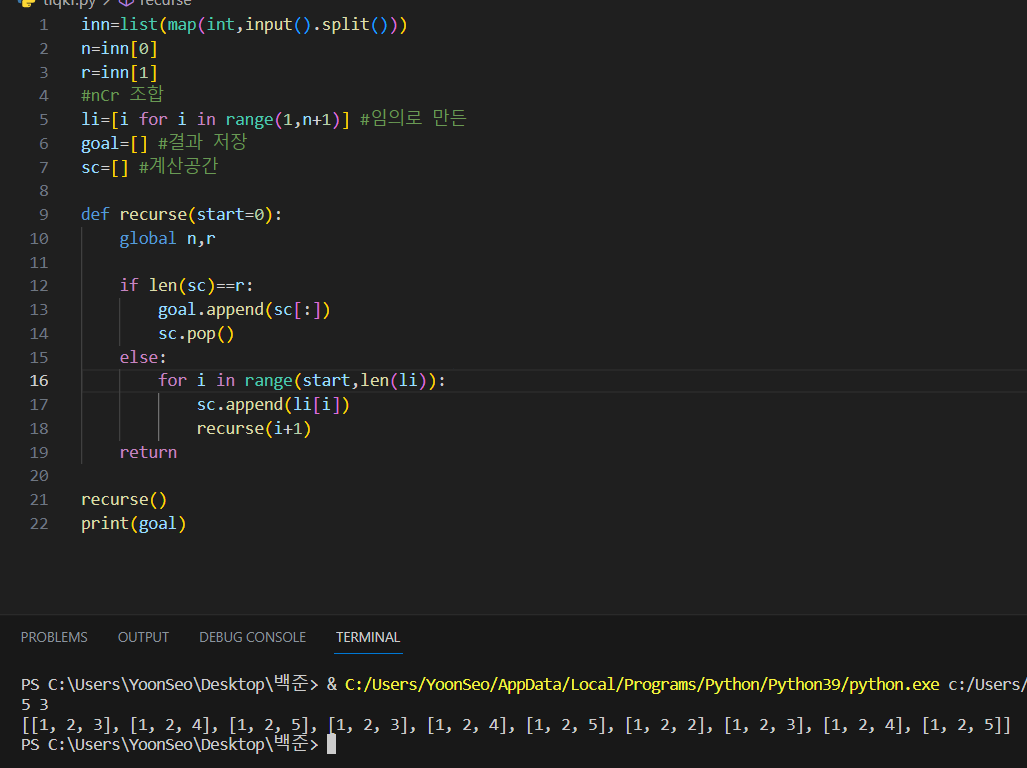Screen dimensions: 1027x768
Task: Click the '#nCr 조합' comment line
Action: pos(122,95)
